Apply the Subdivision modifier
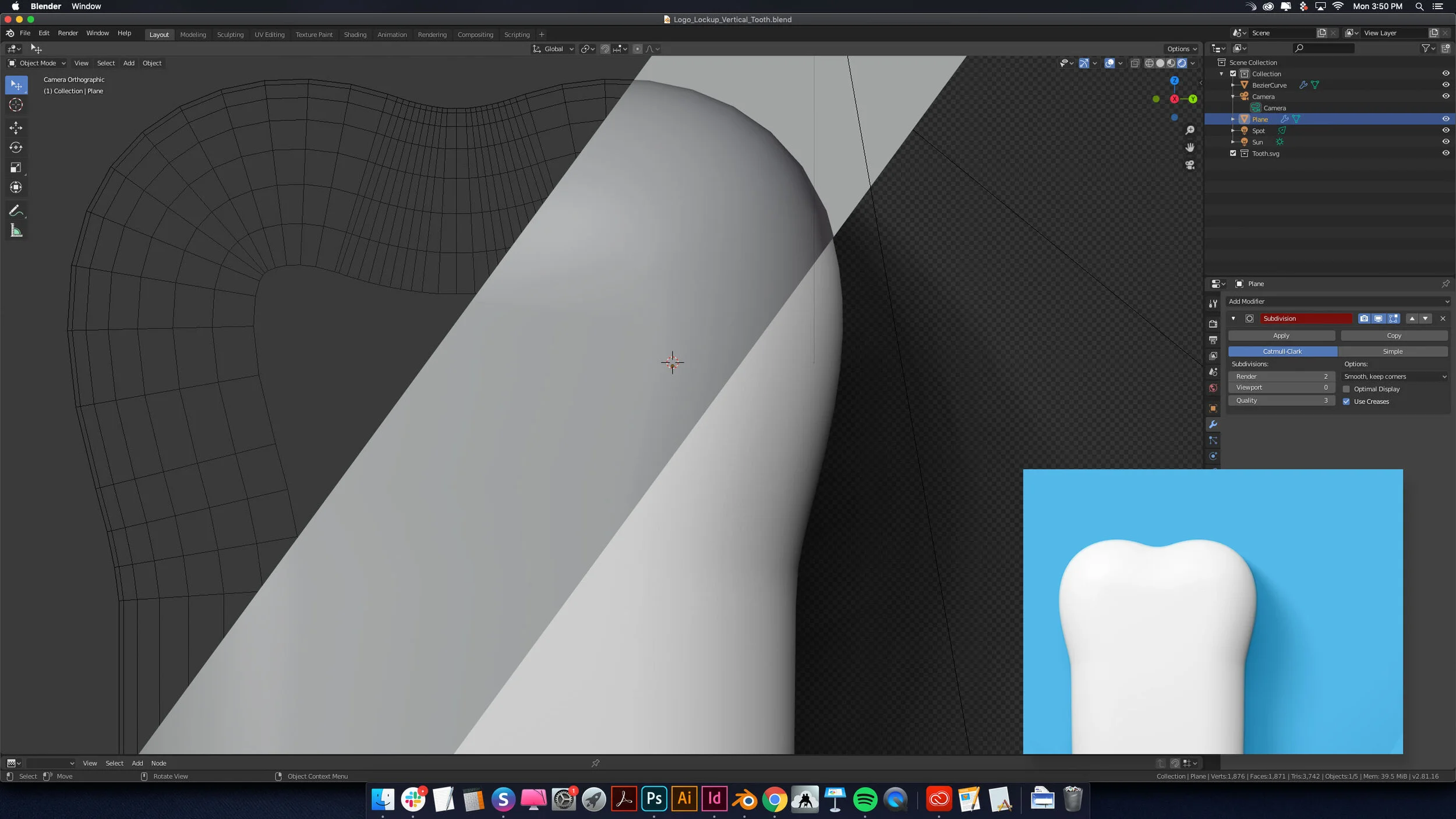The width and height of the screenshot is (1456, 819). 1281,336
